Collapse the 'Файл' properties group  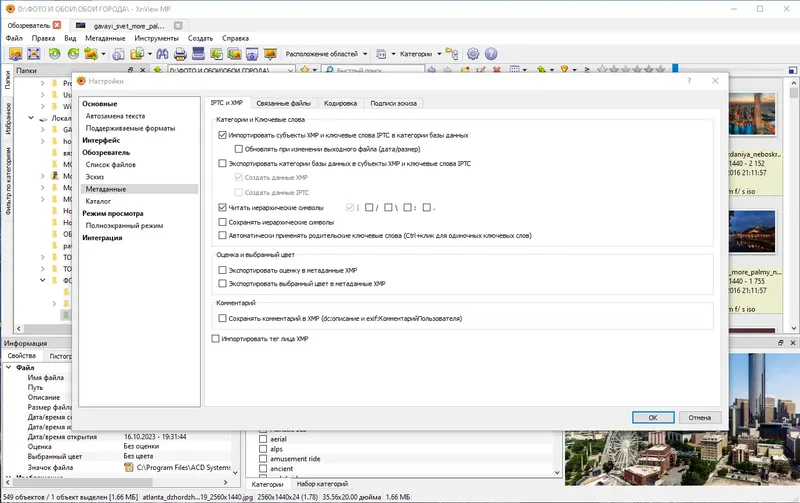tap(9, 367)
